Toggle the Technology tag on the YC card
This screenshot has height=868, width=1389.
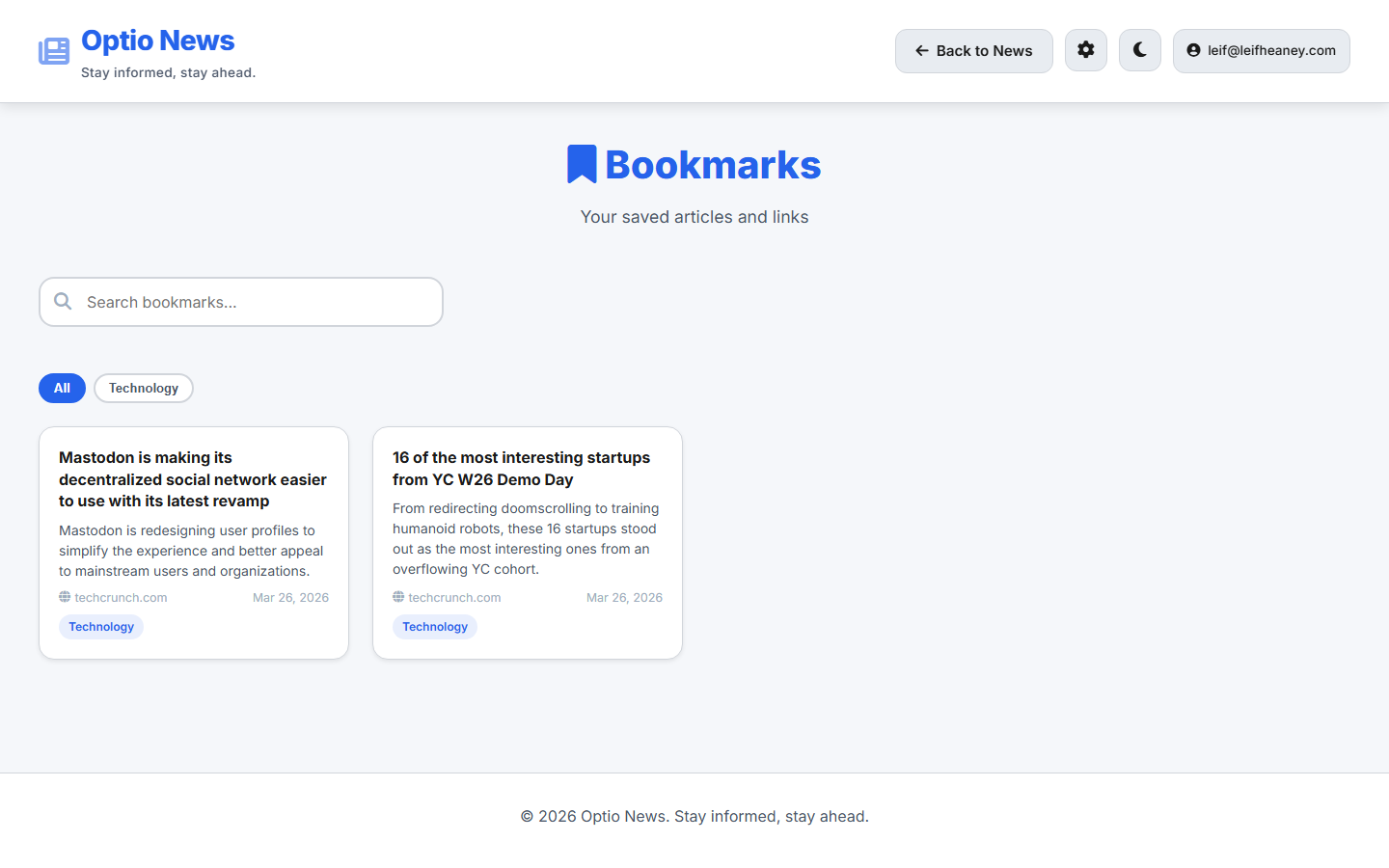[x=435, y=626]
